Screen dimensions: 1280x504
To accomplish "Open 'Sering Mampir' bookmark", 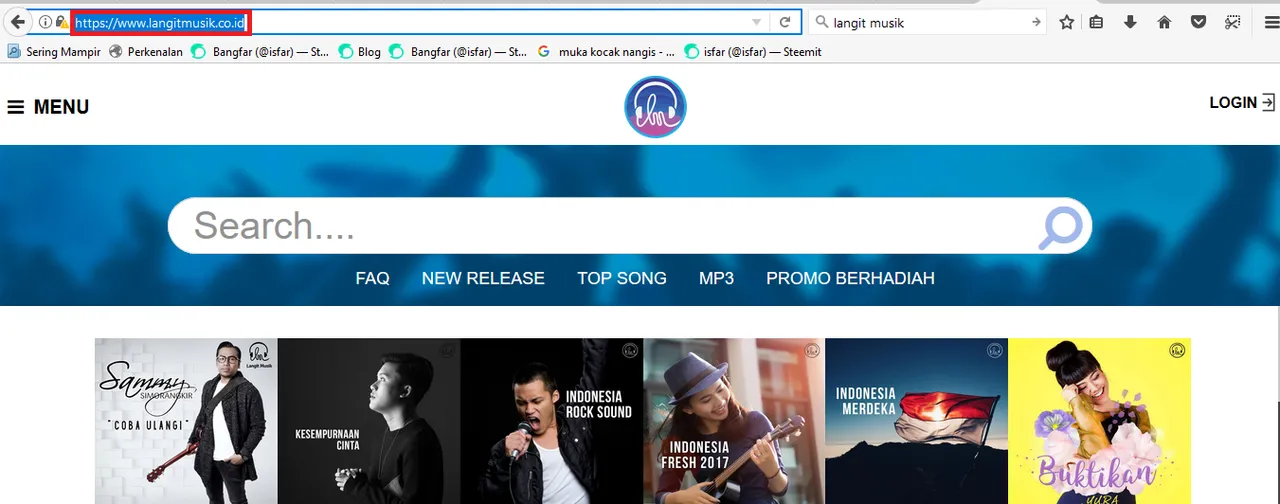I will click(x=54, y=52).
